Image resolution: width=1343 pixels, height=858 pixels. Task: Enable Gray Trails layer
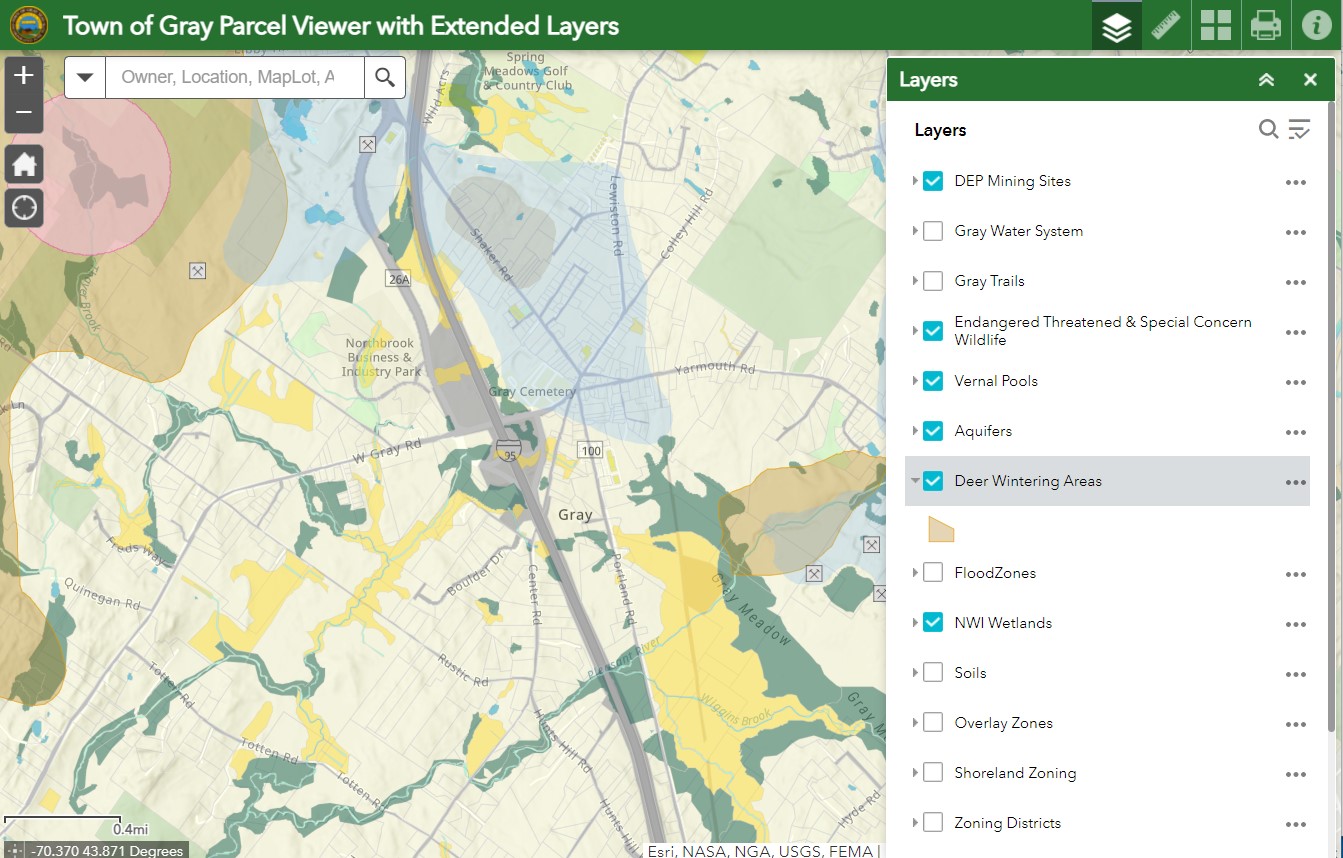coord(933,281)
